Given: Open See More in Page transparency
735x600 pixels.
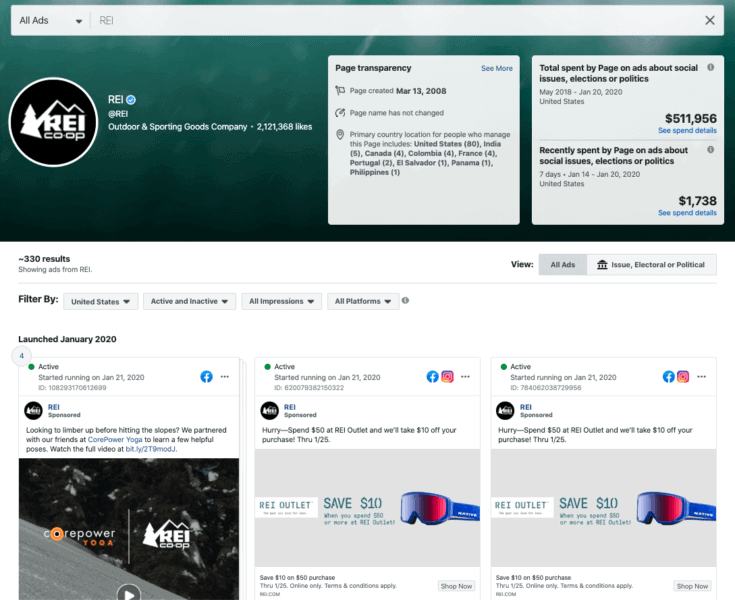Looking at the screenshot, I should pos(496,68).
